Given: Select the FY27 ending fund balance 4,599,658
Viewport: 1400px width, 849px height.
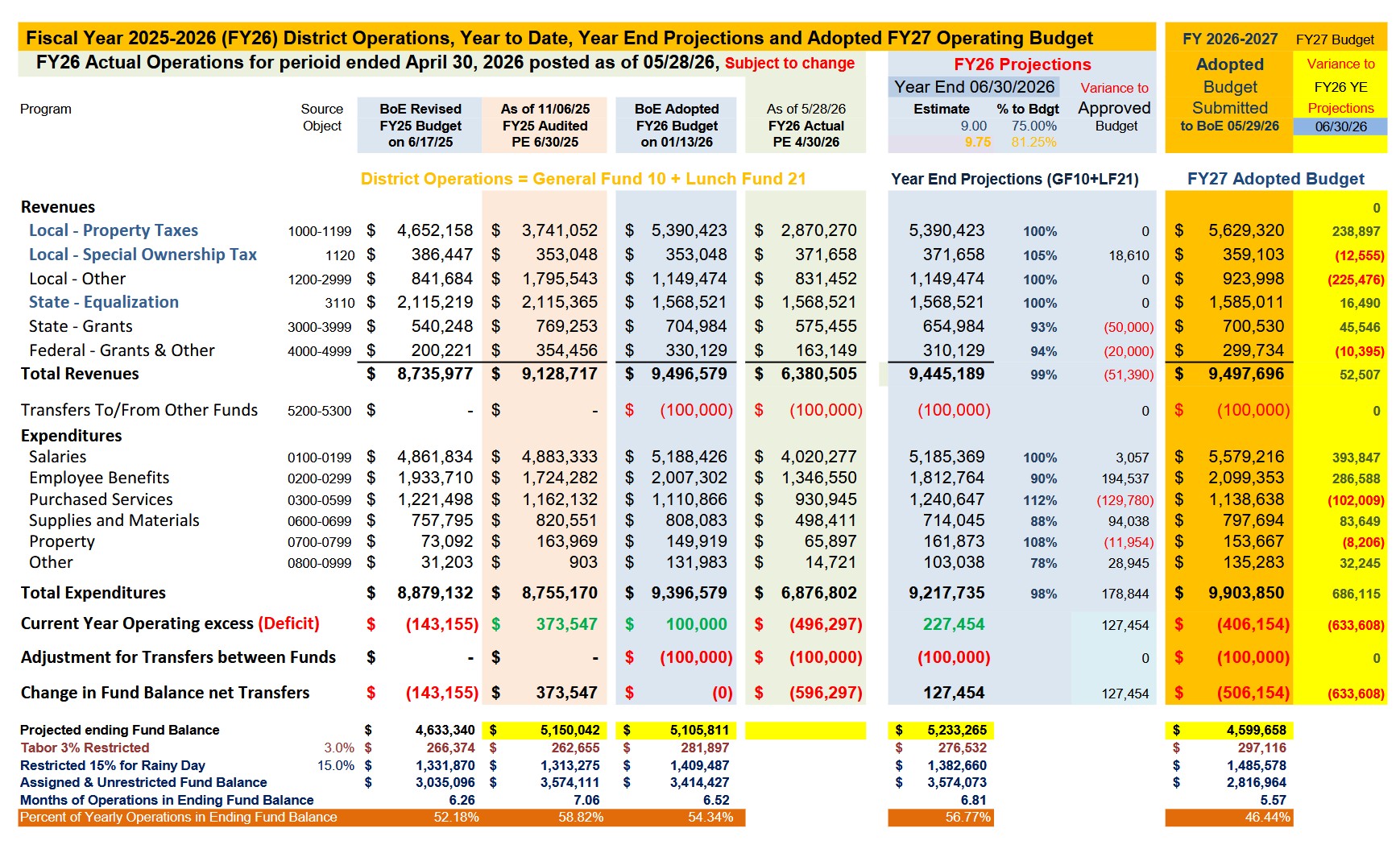Looking at the screenshot, I should [x=1257, y=730].
